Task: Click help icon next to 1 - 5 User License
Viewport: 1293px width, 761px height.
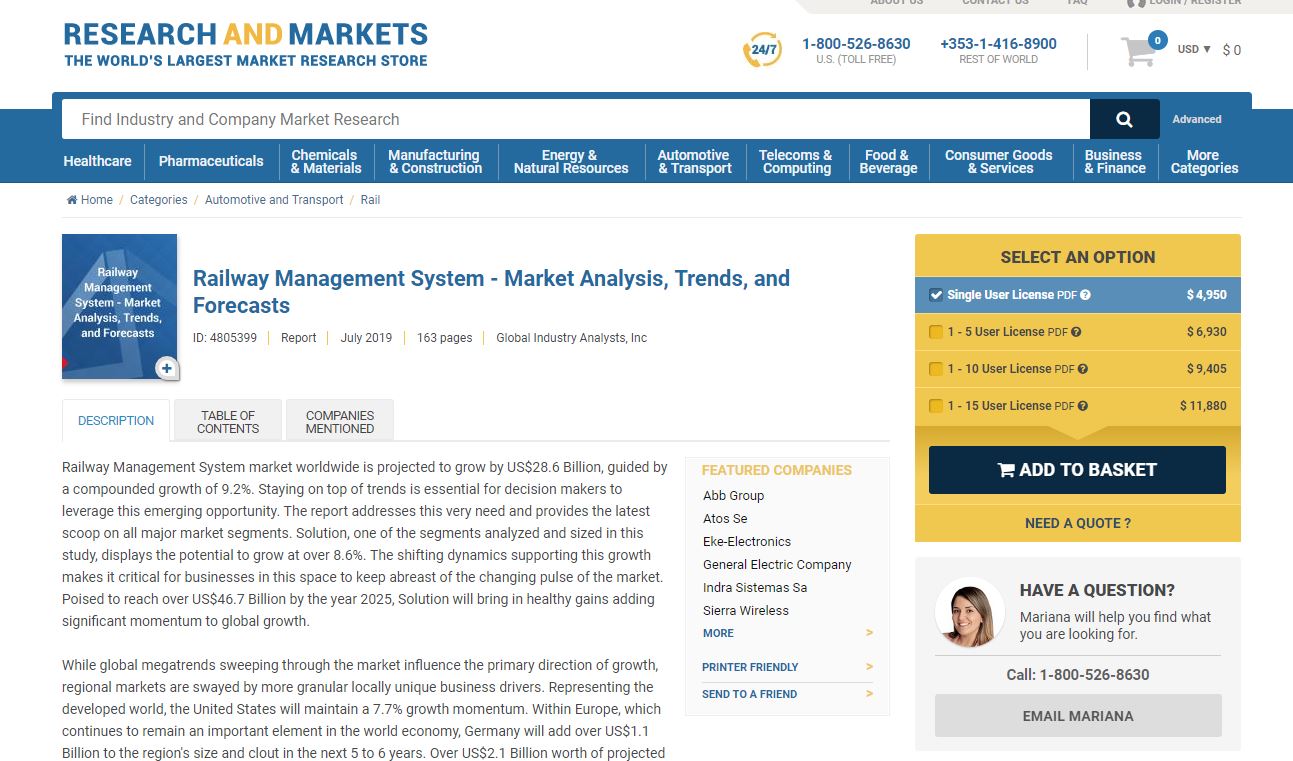Action: click(x=1076, y=332)
